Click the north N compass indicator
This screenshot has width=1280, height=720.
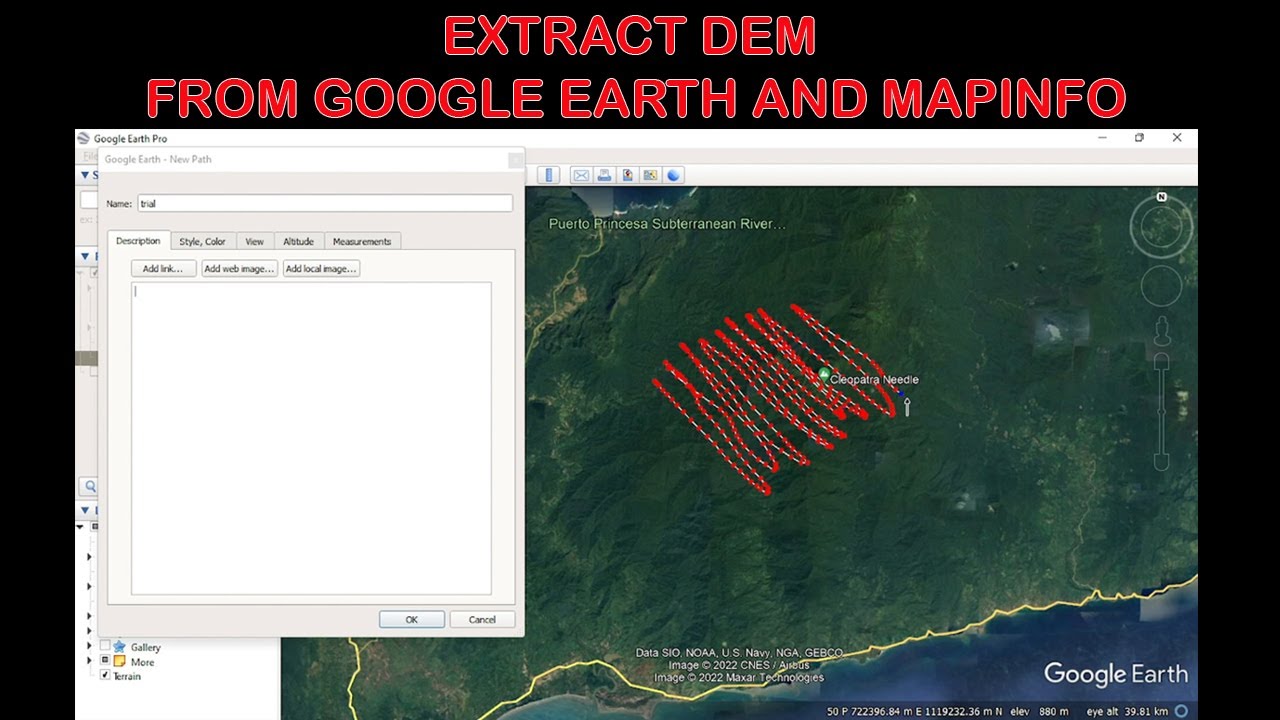coord(1162,197)
